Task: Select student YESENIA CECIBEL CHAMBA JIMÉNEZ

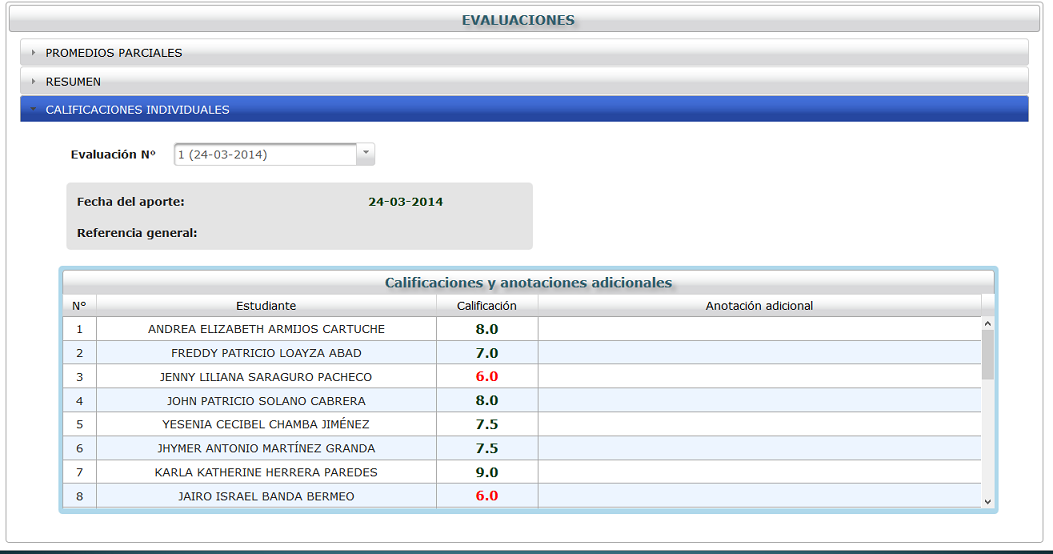Action: (266, 424)
